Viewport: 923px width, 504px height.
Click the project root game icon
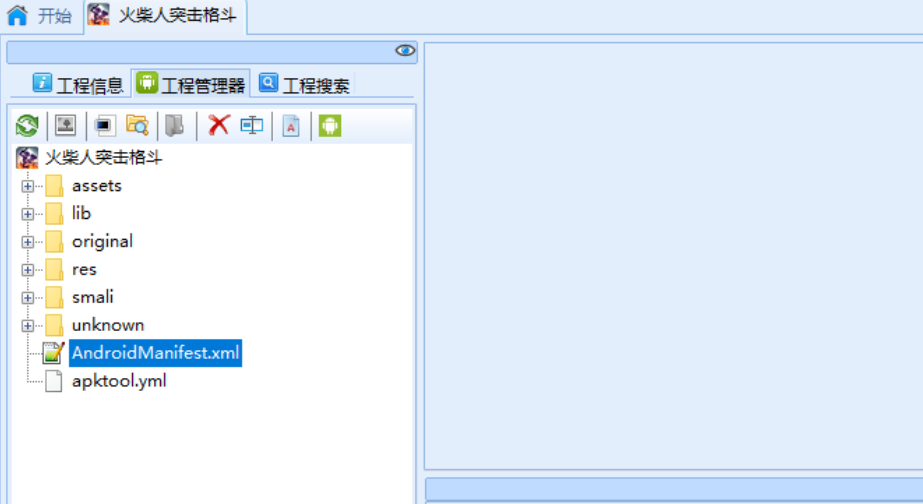[27, 158]
